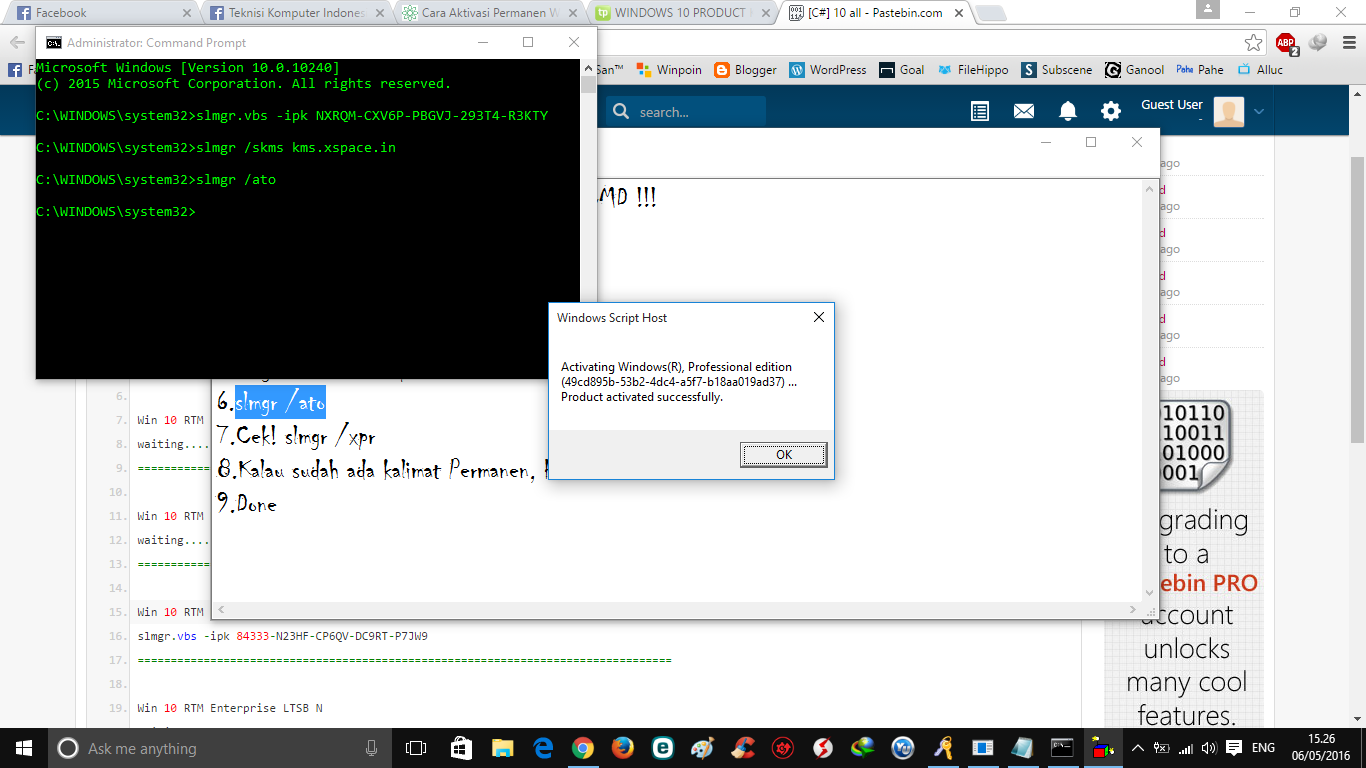Click the Chrome page vertical scrollbar

coord(1357,300)
